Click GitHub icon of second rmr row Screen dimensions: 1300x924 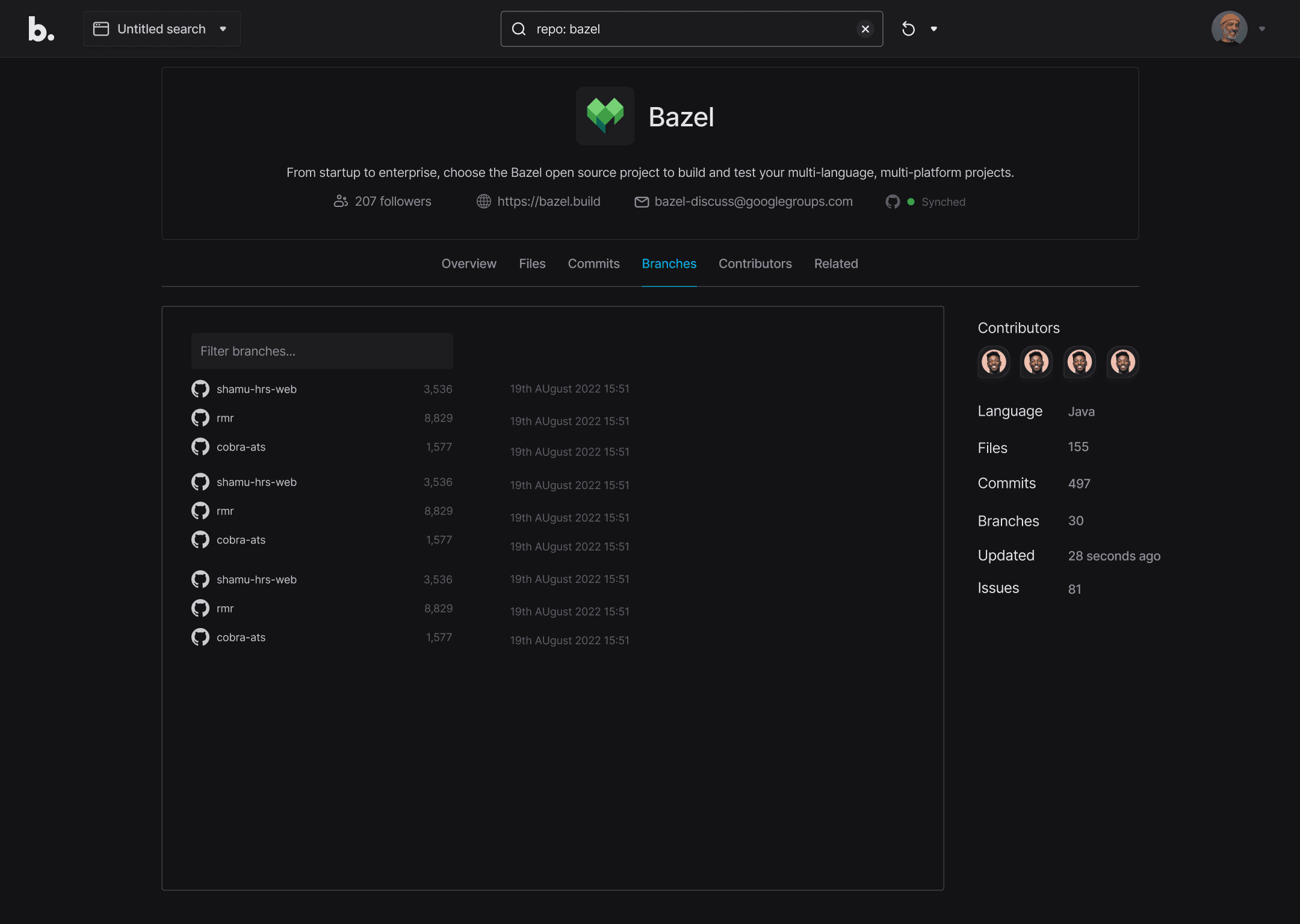(x=200, y=511)
